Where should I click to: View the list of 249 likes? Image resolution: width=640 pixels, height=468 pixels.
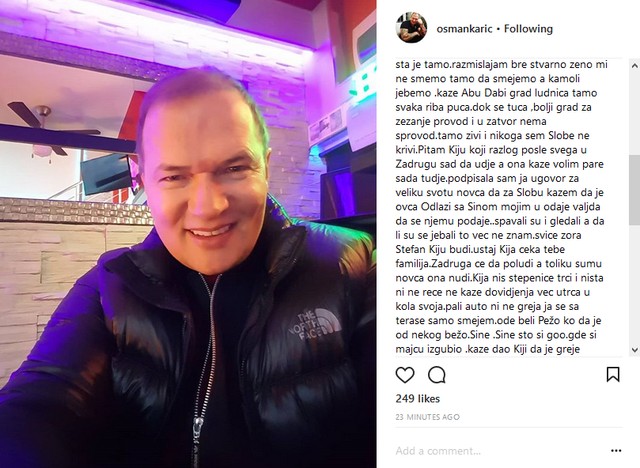coord(418,399)
